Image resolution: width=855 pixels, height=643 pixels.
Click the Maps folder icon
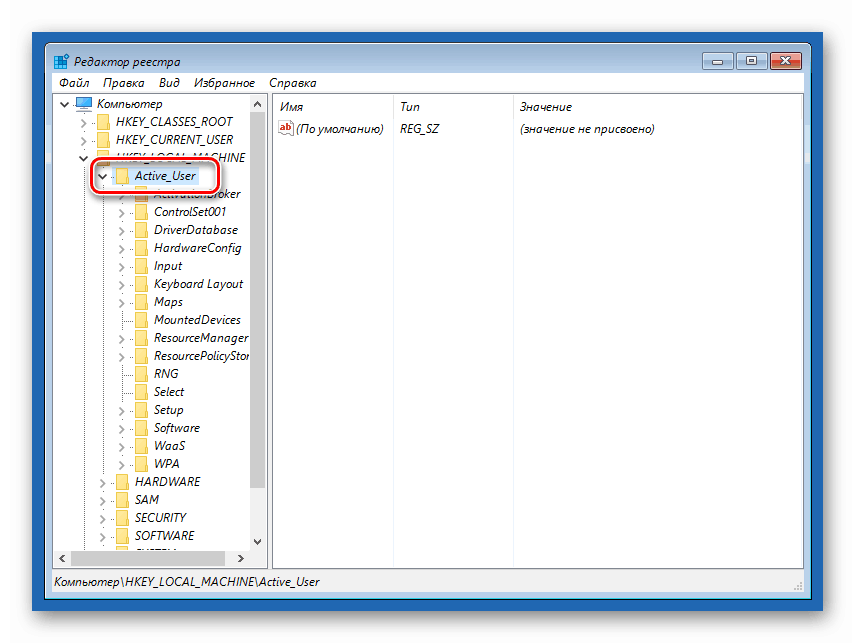141,302
